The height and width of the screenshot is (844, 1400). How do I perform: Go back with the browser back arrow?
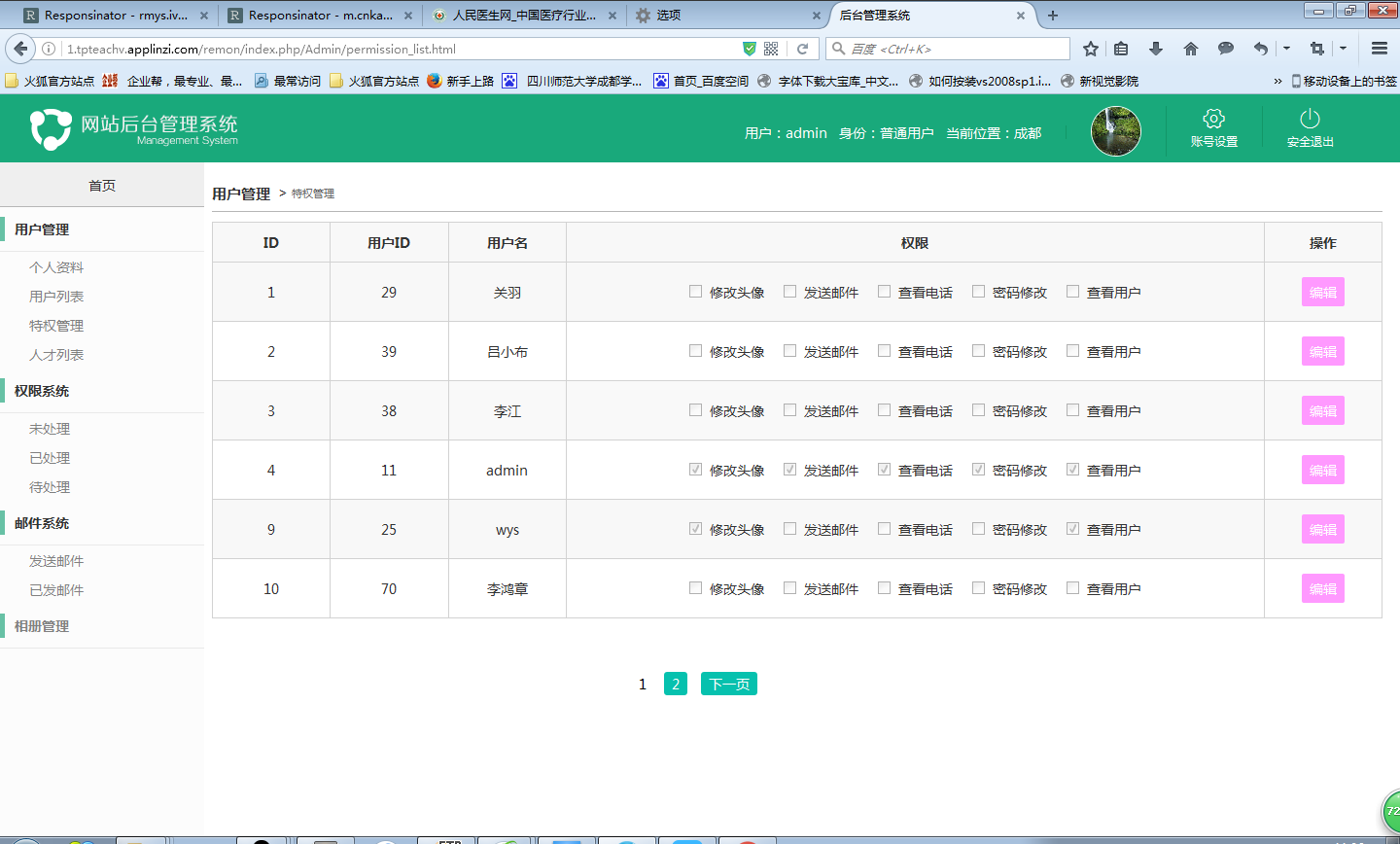(20, 49)
